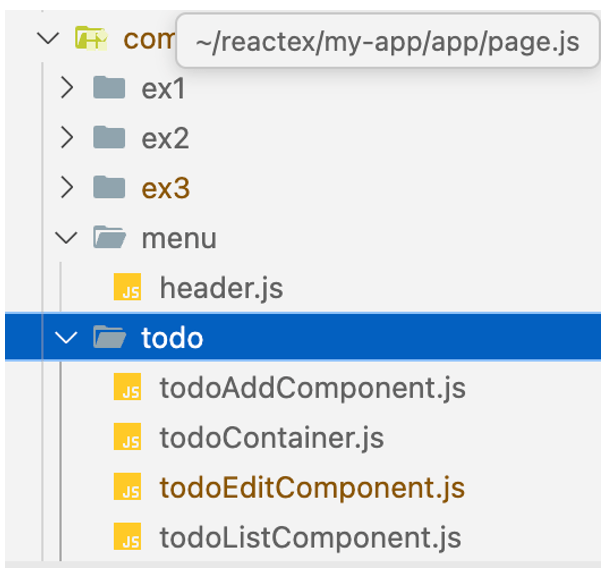The height and width of the screenshot is (574, 615).
Task: Click the JS icon beside todoEditComponent.js
Action: [x=129, y=488]
